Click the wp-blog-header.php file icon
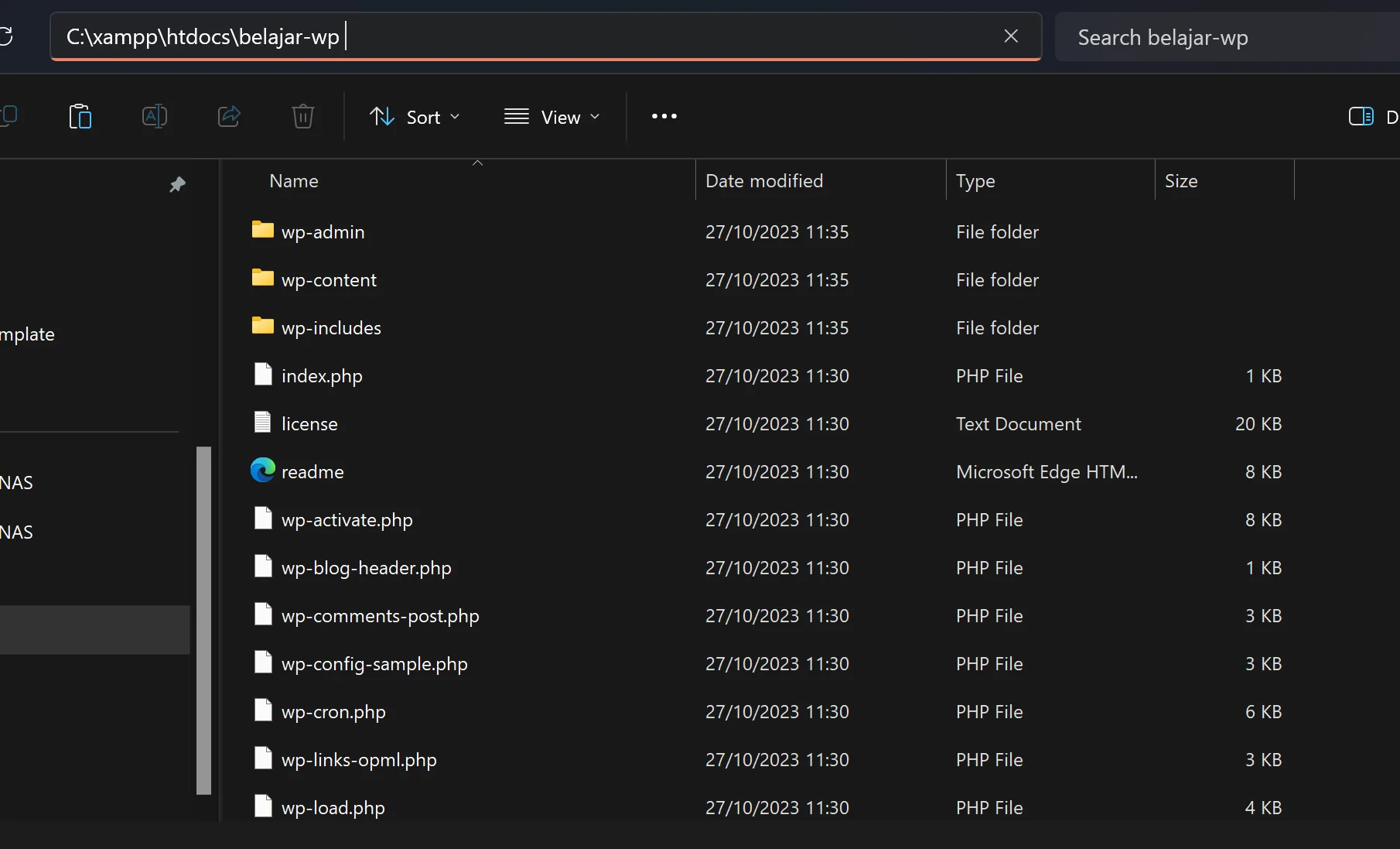 263,567
